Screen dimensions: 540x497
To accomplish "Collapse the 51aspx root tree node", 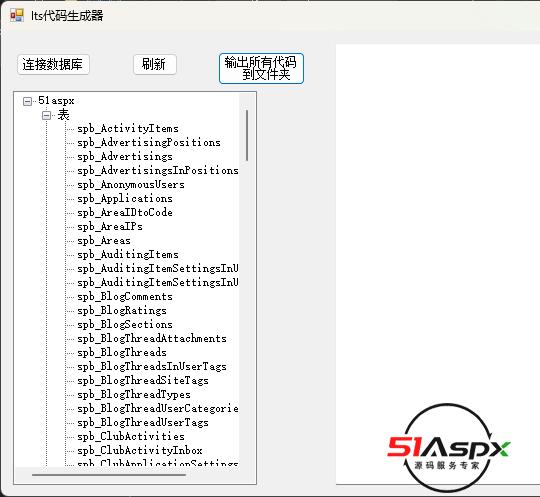I will click(27, 101).
